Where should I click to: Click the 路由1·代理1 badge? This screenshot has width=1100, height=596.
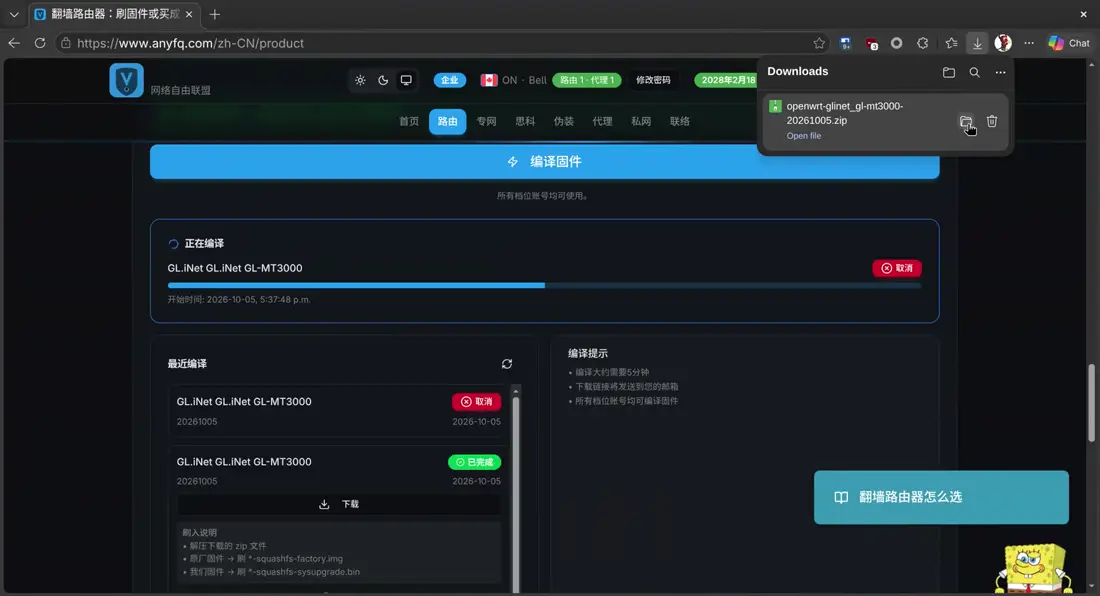point(586,80)
